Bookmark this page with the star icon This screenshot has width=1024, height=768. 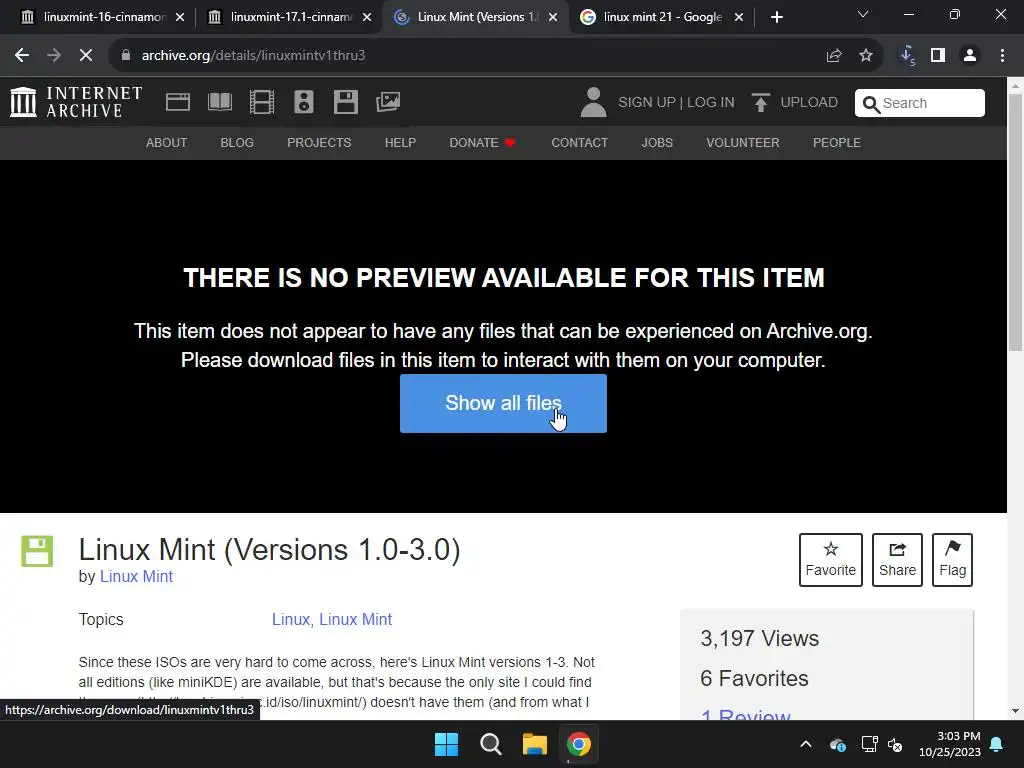tap(866, 56)
